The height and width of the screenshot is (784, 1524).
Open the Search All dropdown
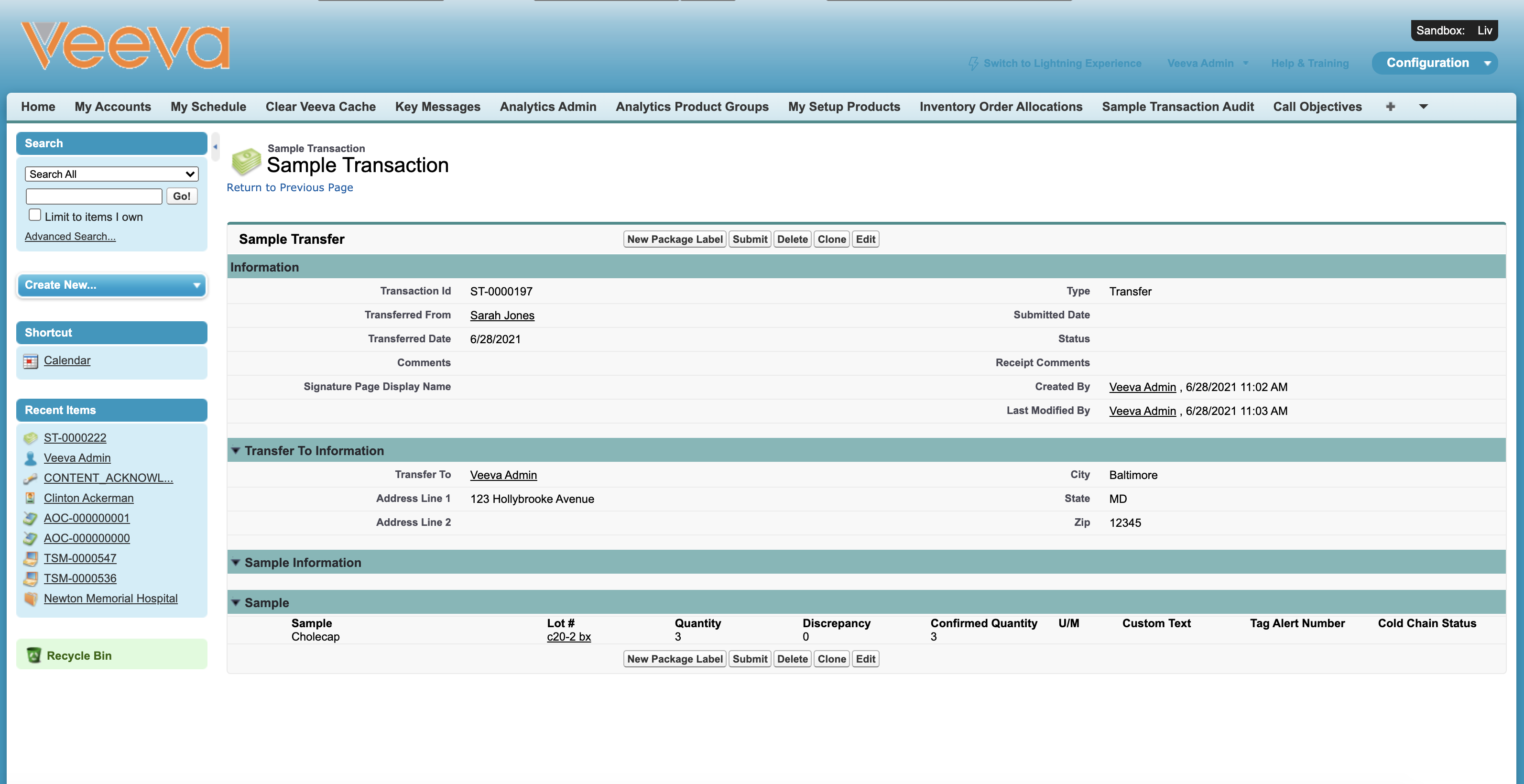point(111,174)
